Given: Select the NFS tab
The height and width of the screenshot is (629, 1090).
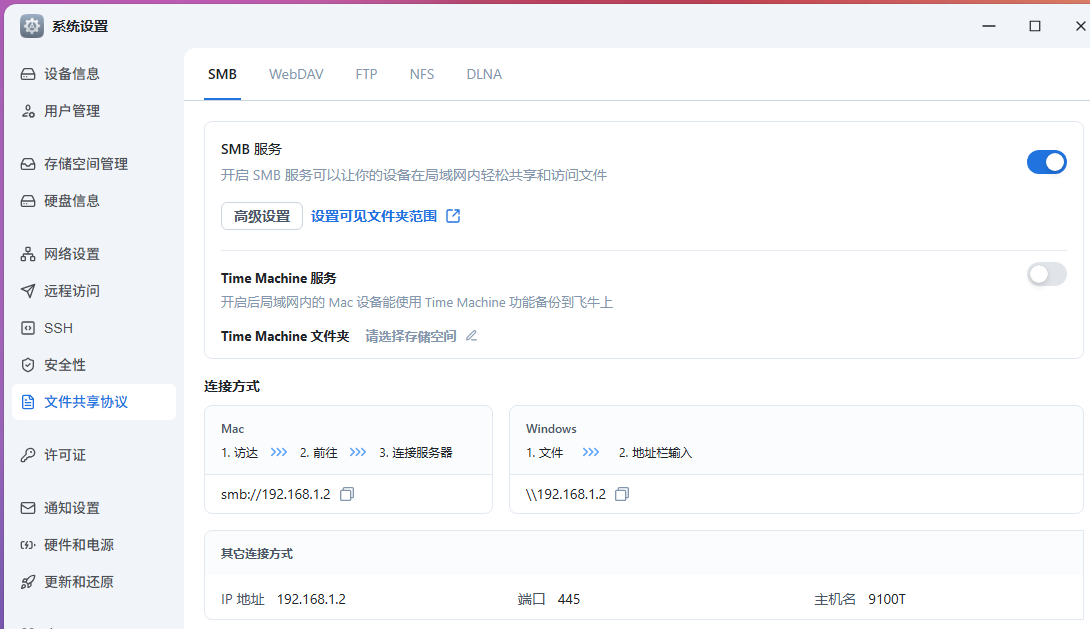Looking at the screenshot, I should tap(422, 74).
